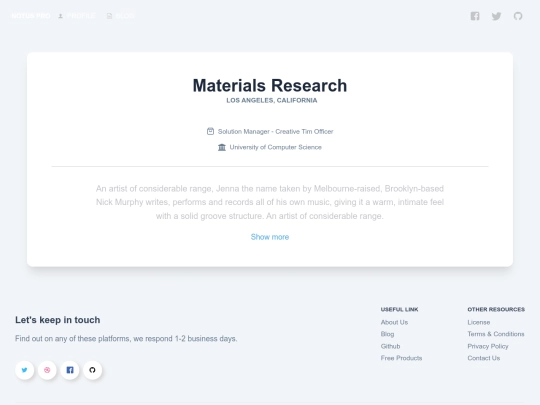Click the round Twitter button in footer
This screenshot has width=540, height=405.
[24, 370]
